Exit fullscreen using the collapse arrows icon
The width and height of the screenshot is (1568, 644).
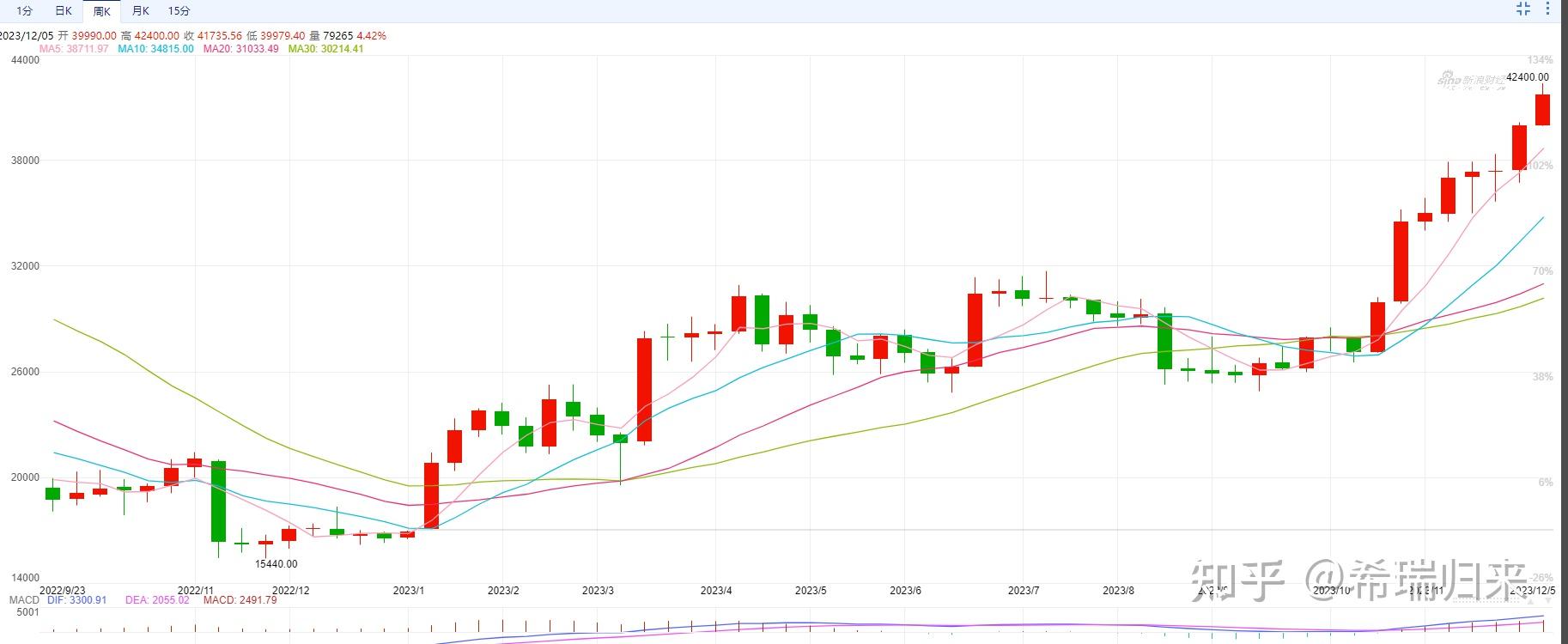1523,9
